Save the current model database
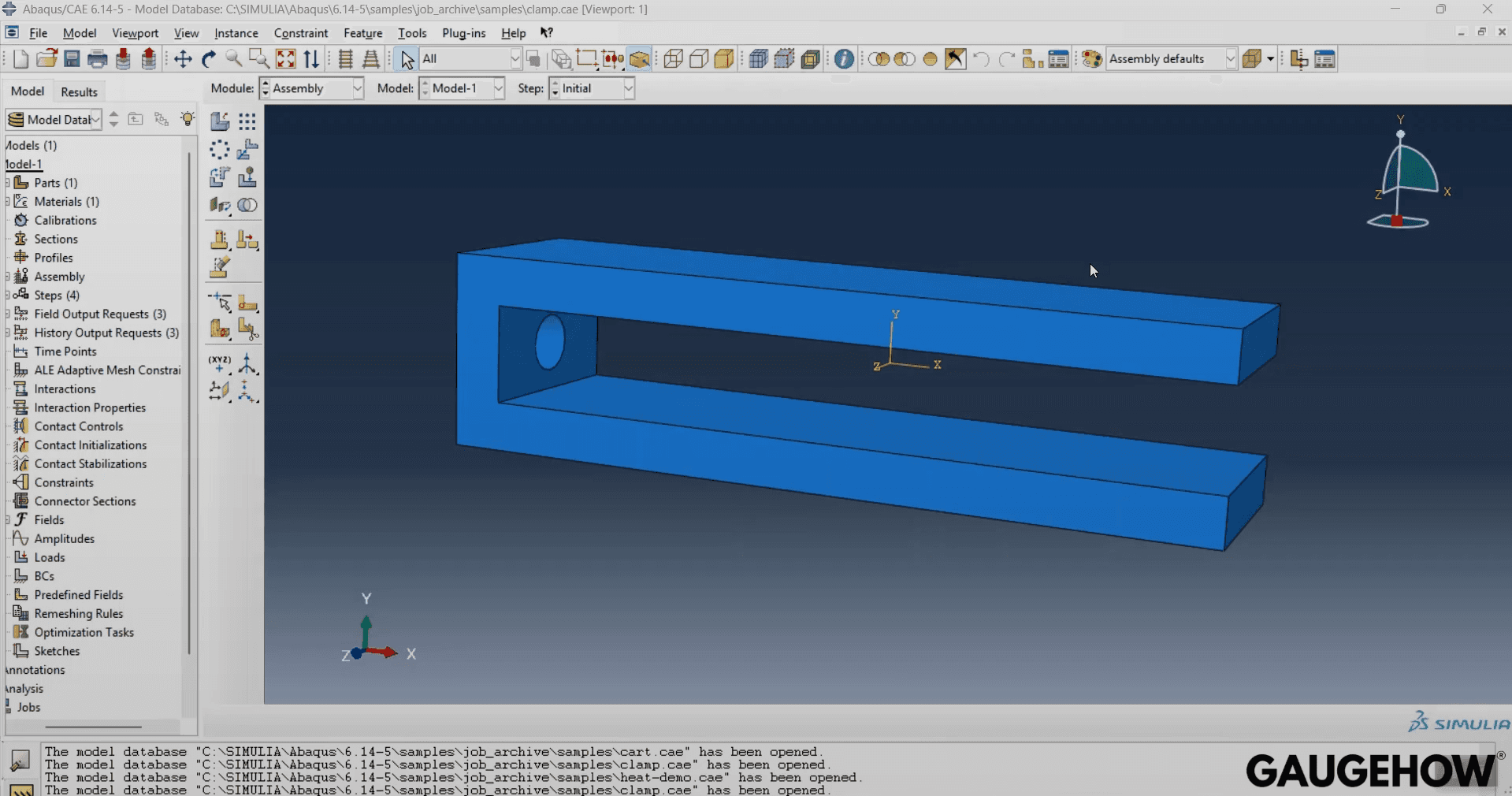The width and height of the screenshot is (1512, 796). pos(72,58)
